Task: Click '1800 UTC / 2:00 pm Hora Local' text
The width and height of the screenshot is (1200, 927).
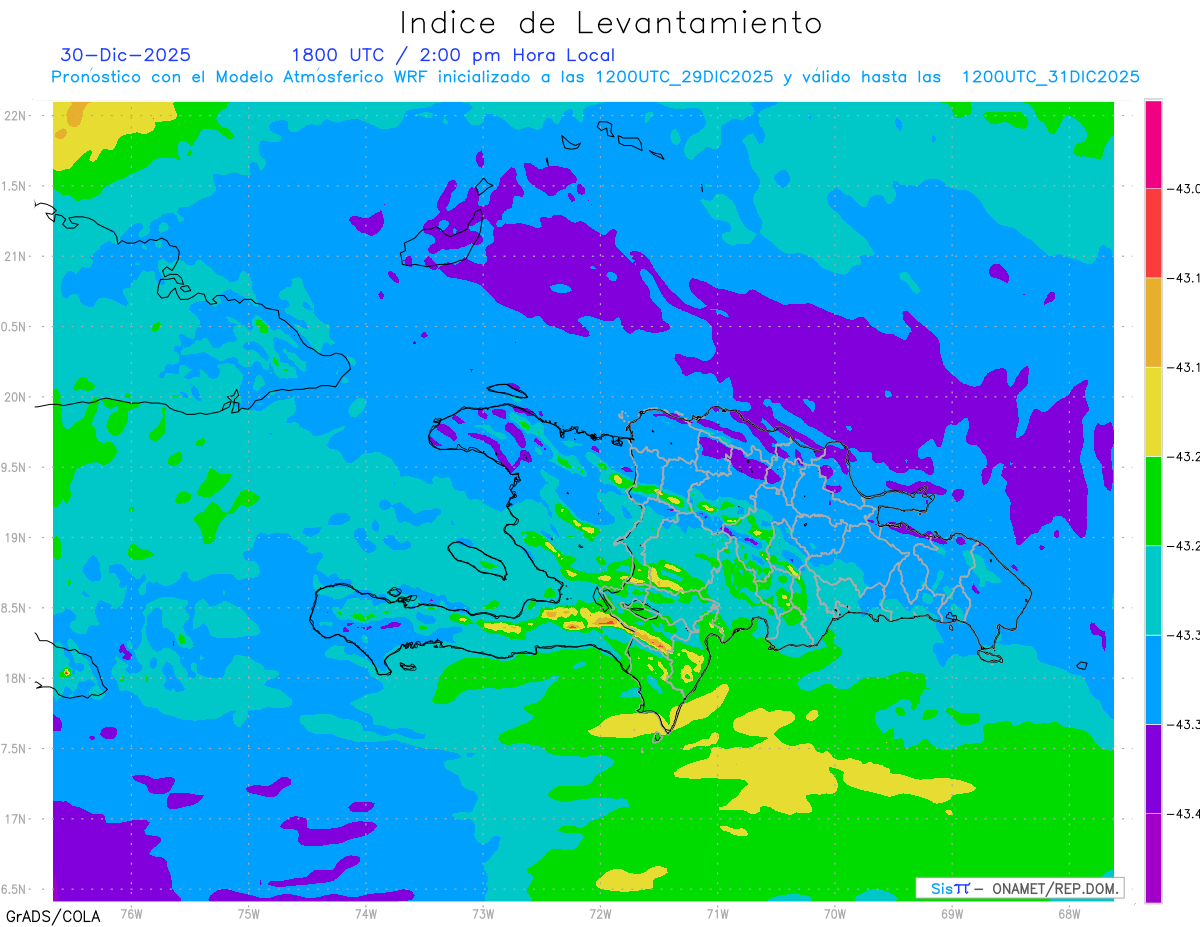Action: point(453,55)
